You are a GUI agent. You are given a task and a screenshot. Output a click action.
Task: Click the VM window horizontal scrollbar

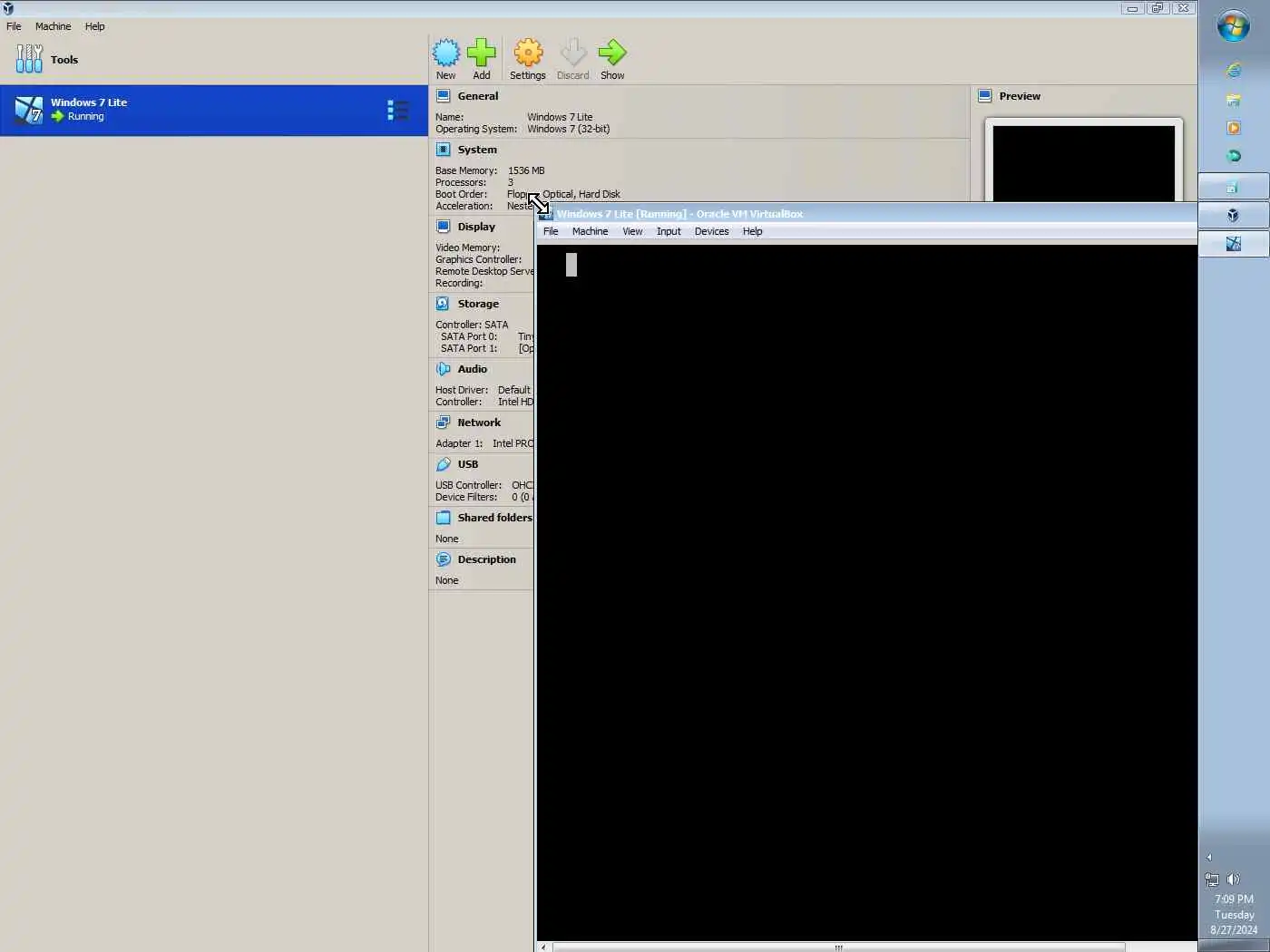point(838,947)
